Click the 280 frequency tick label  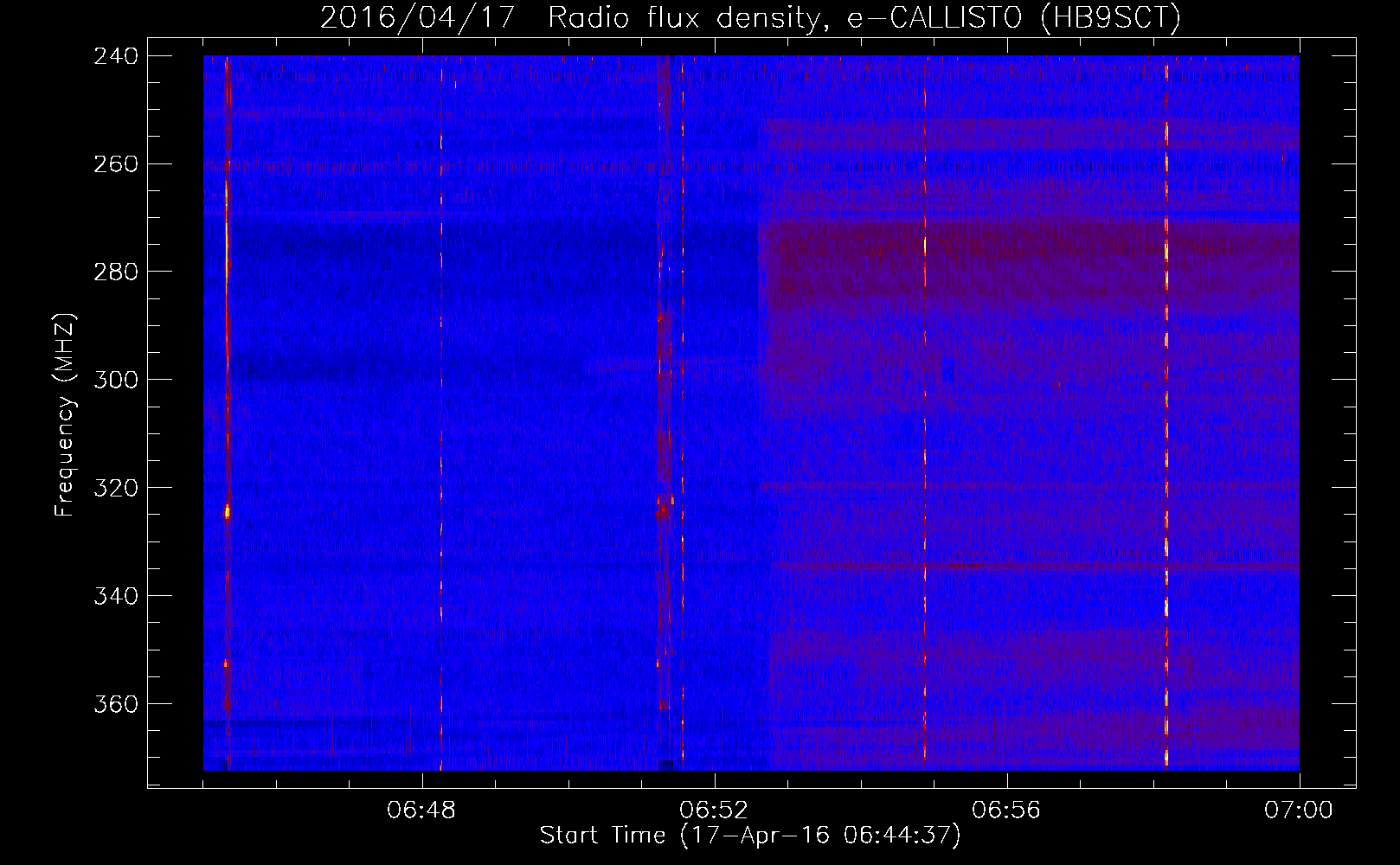(116, 272)
